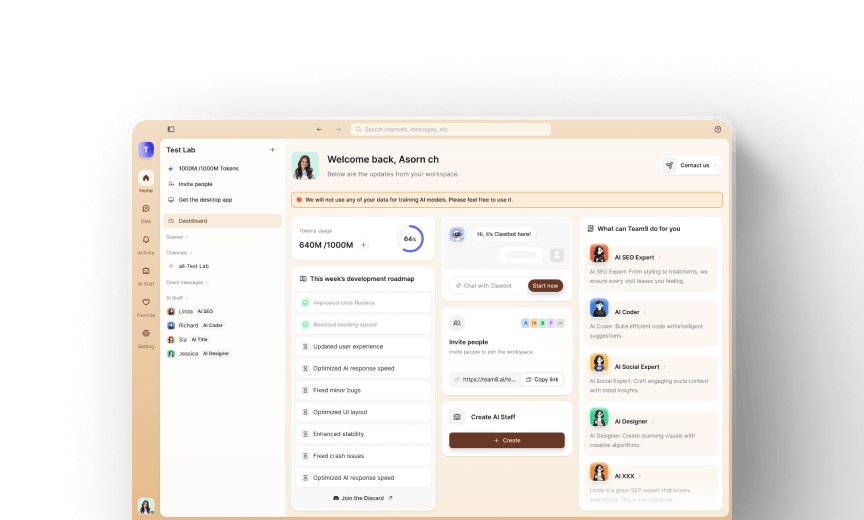
Task: Click the back navigation arrow
Action: click(x=319, y=129)
